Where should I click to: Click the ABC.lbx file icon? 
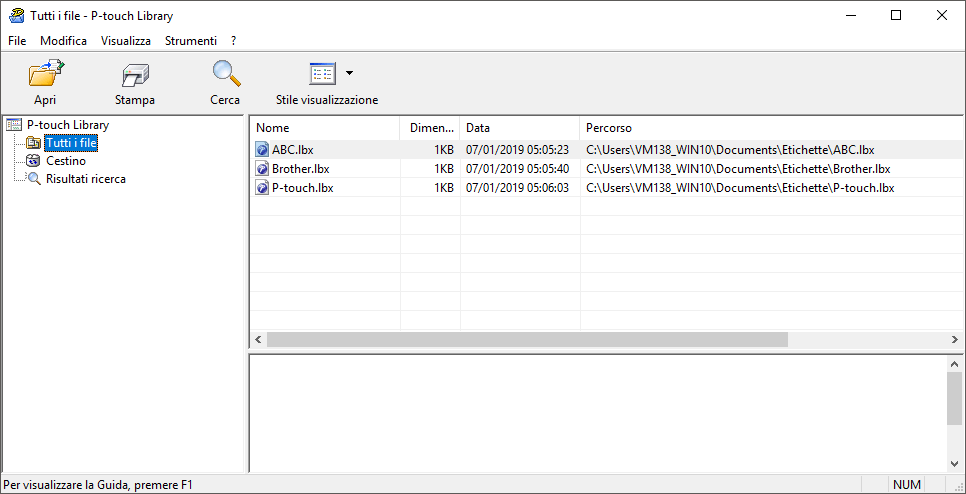click(262, 150)
